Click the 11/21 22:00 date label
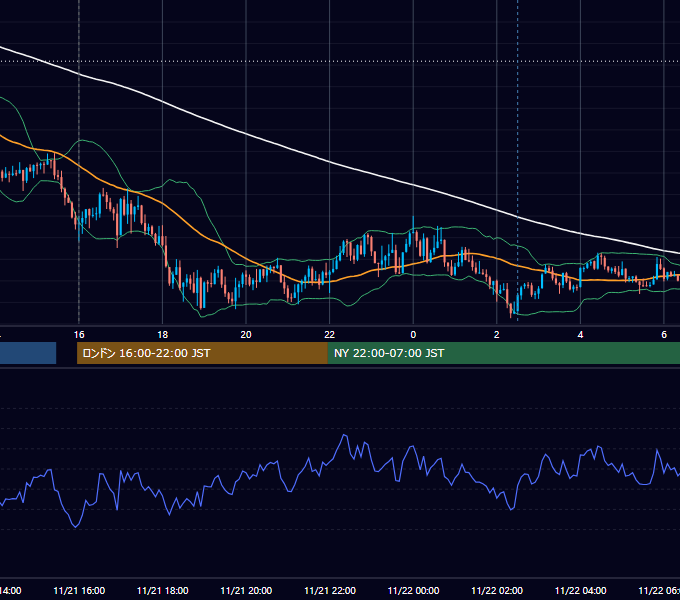Image resolution: width=680 pixels, height=600 pixels. [x=330, y=590]
